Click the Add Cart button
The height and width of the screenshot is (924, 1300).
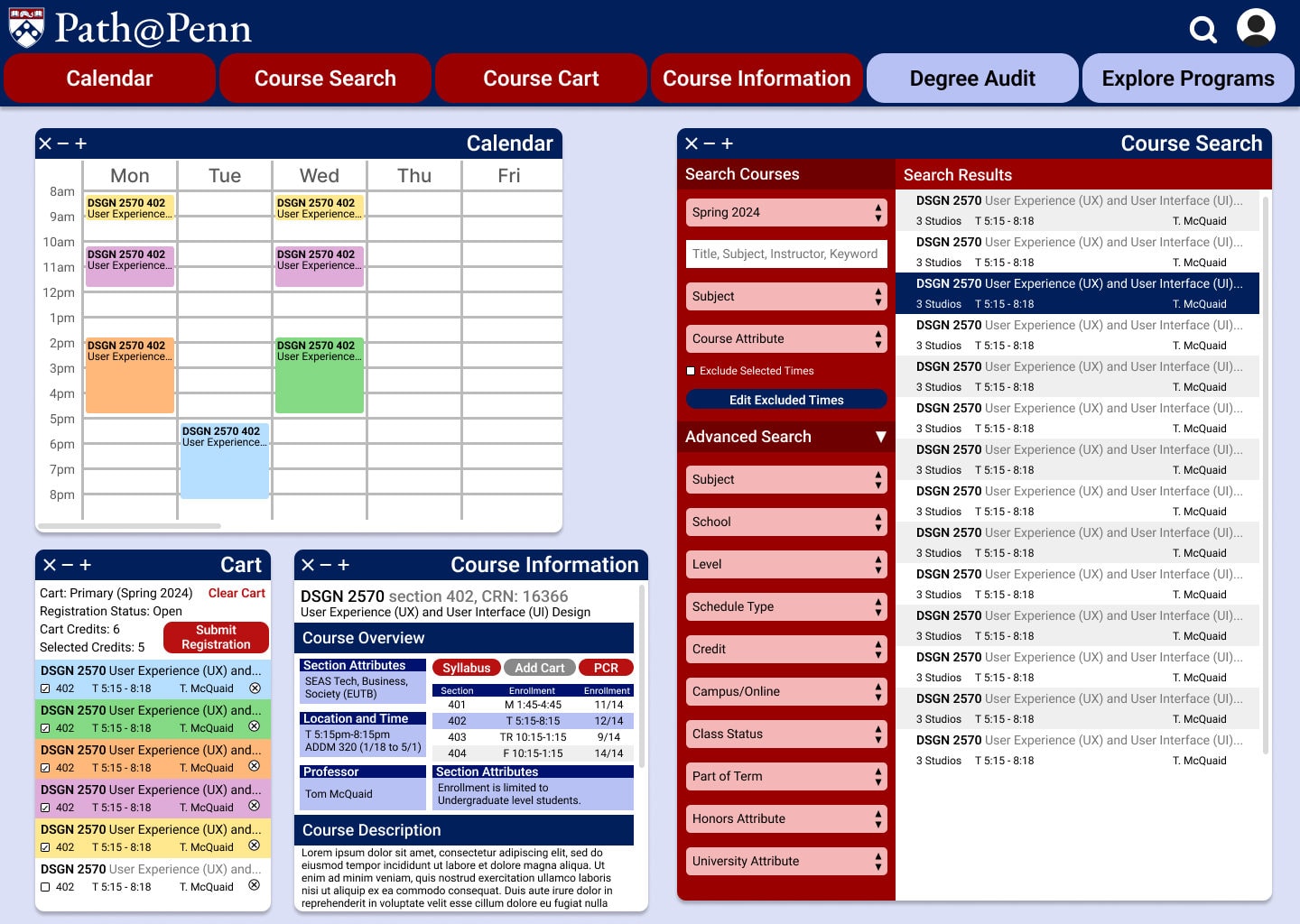click(539, 668)
